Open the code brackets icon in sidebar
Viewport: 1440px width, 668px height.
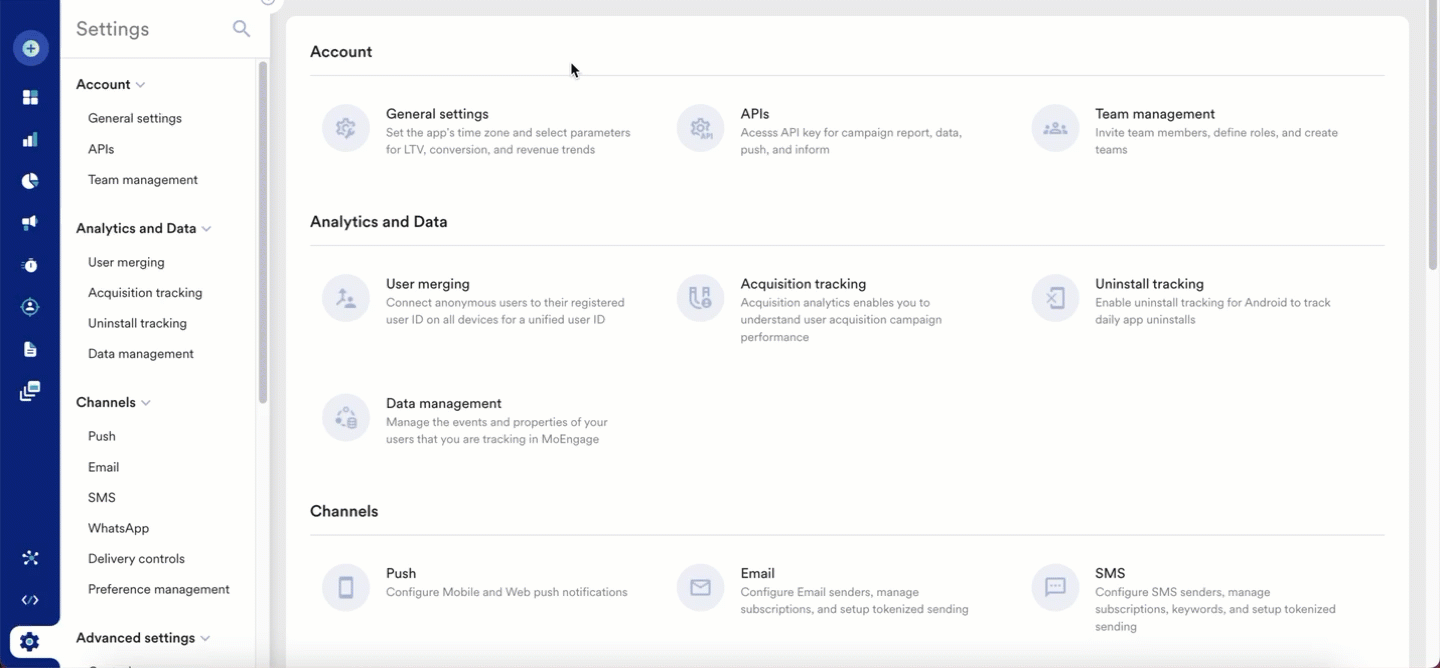click(x=30, y=600)
